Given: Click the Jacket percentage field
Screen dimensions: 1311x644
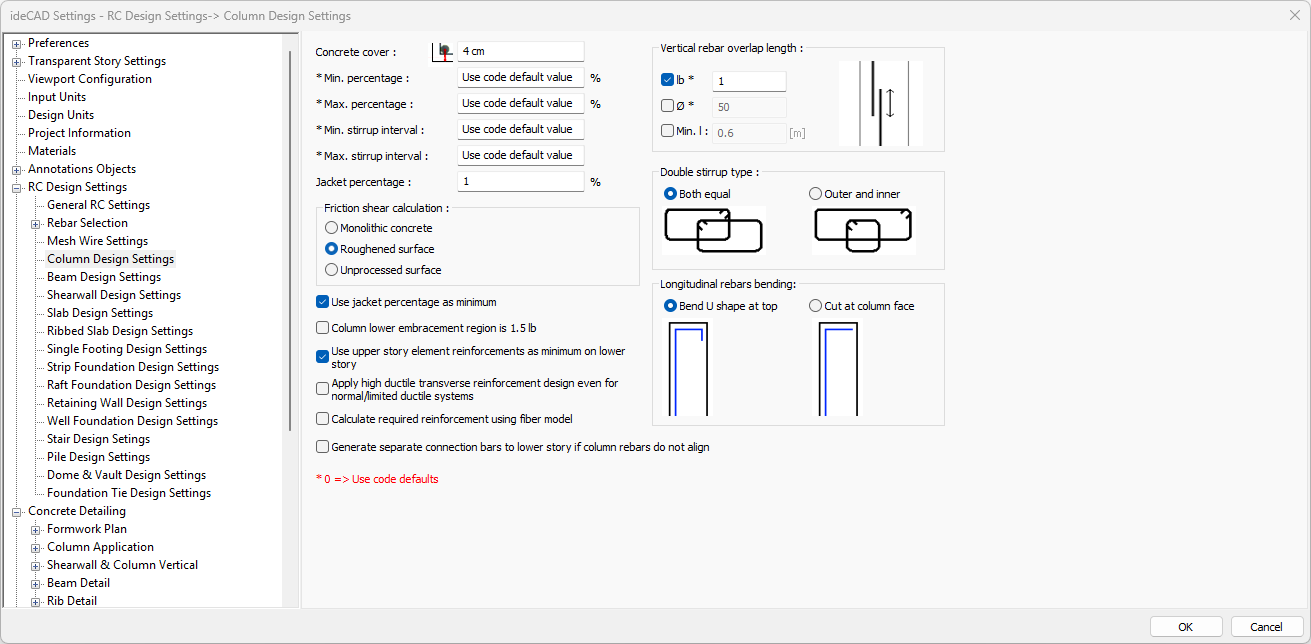Looking at the screenshot, I should point(520,182).
